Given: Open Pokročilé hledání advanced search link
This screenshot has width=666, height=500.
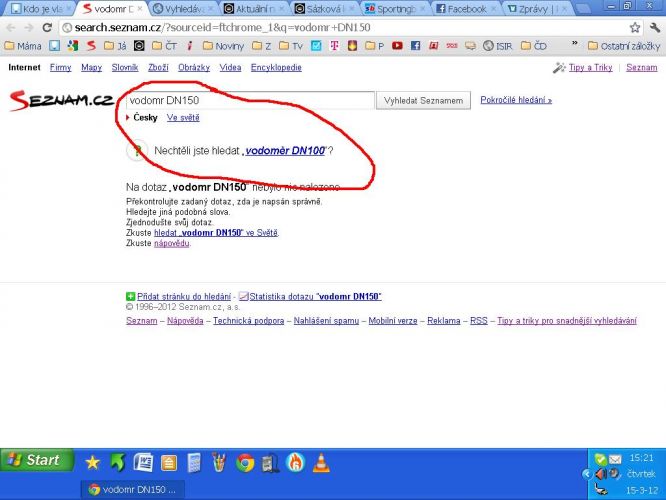Looking at the screenshot, I should [516, 100].
